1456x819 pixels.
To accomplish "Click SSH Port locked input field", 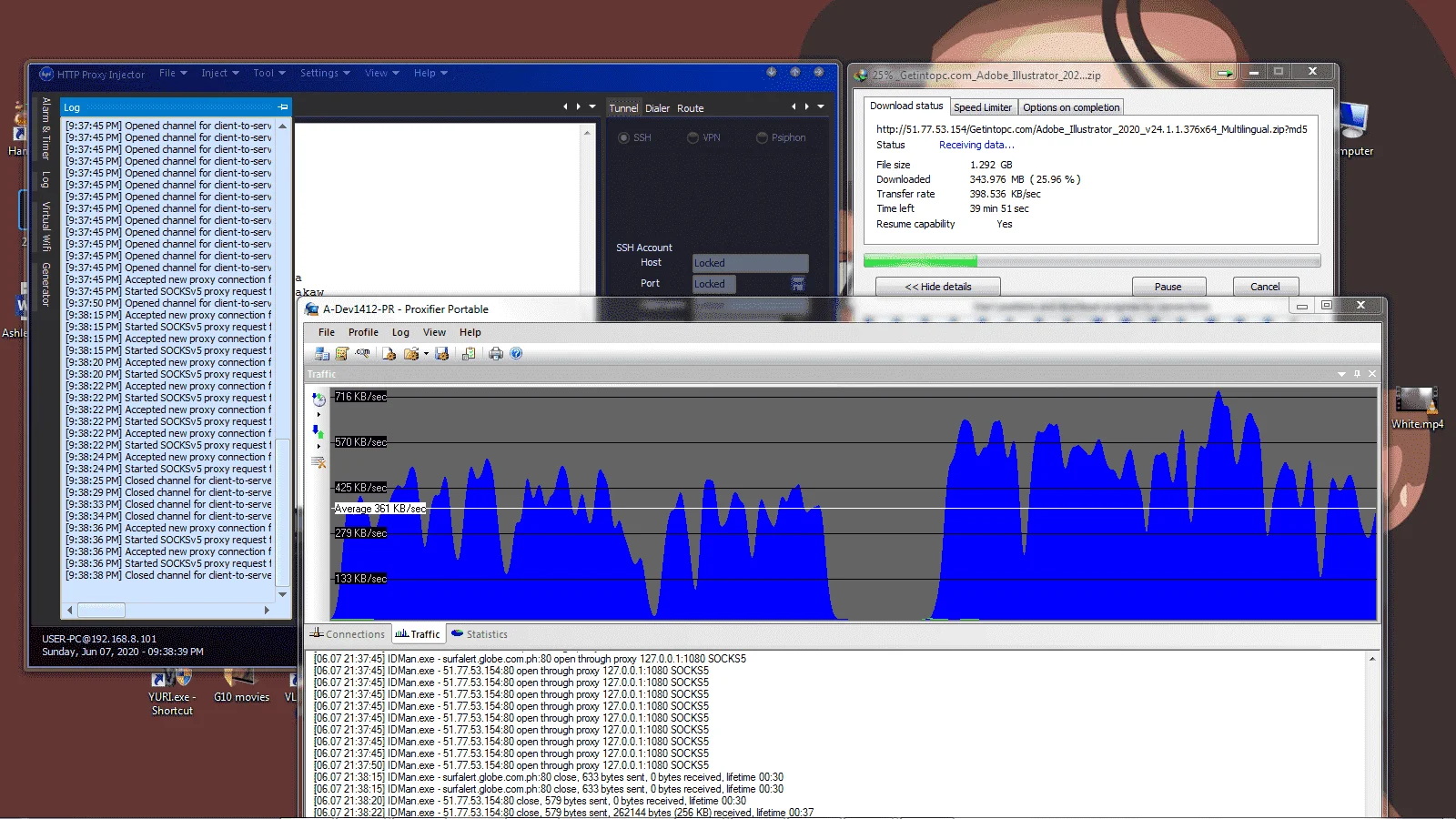I will pyautogui.click(x=714, y=284).
